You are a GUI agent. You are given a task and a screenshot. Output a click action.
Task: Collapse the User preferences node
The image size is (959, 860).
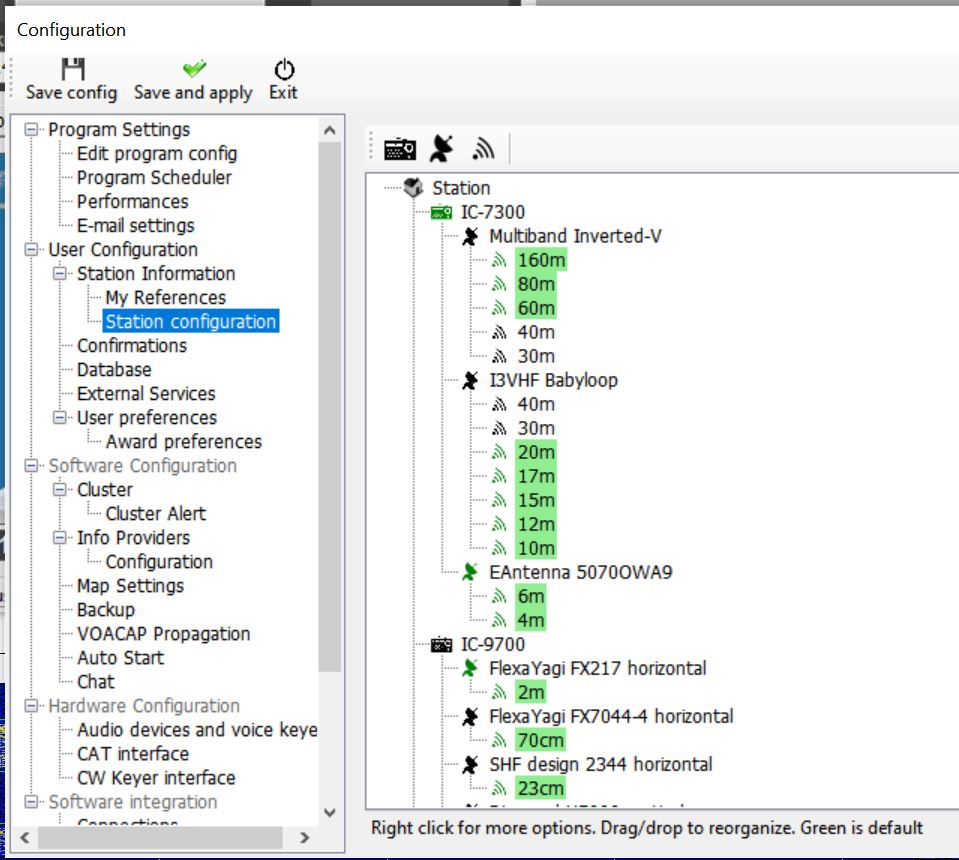59,418
